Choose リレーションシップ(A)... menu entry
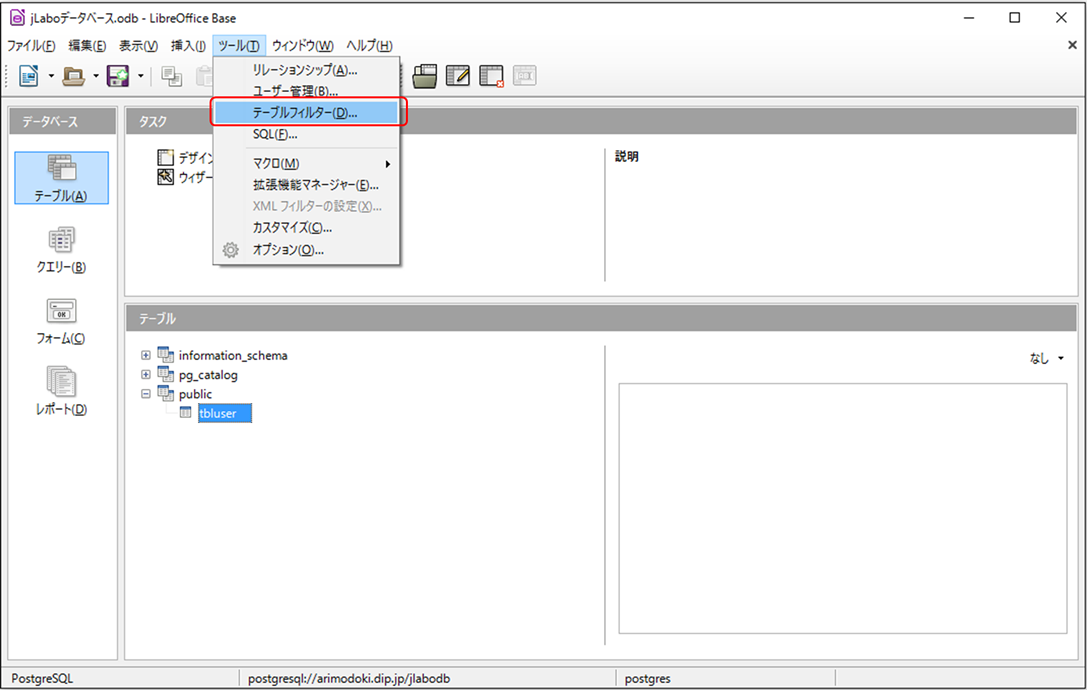This screenshot has width=1087, height=690. point(306,70)
